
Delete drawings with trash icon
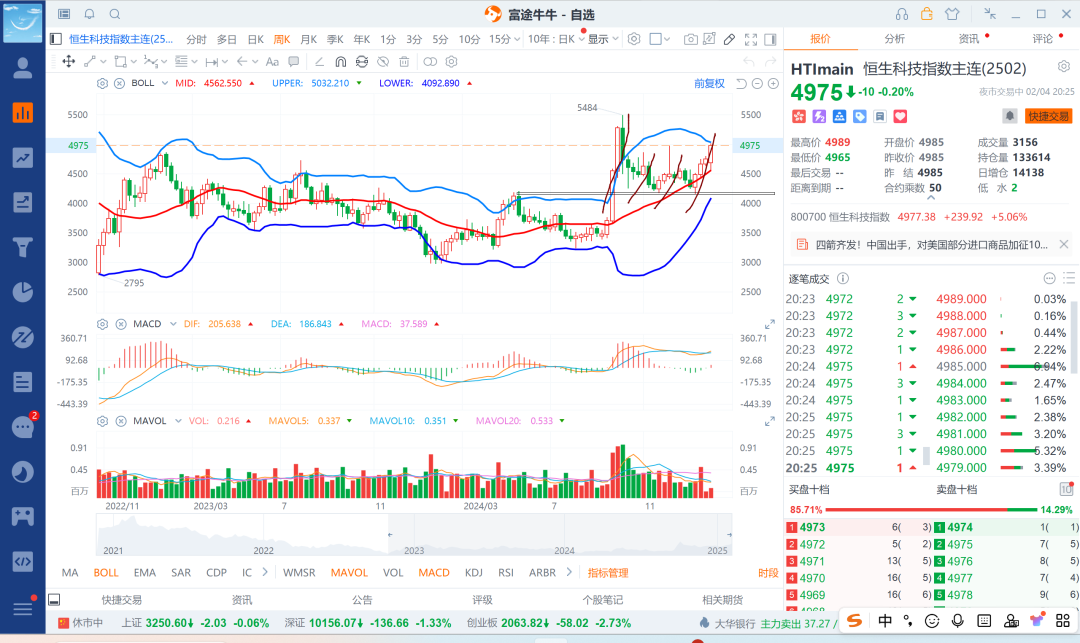(x=404, y=61)
